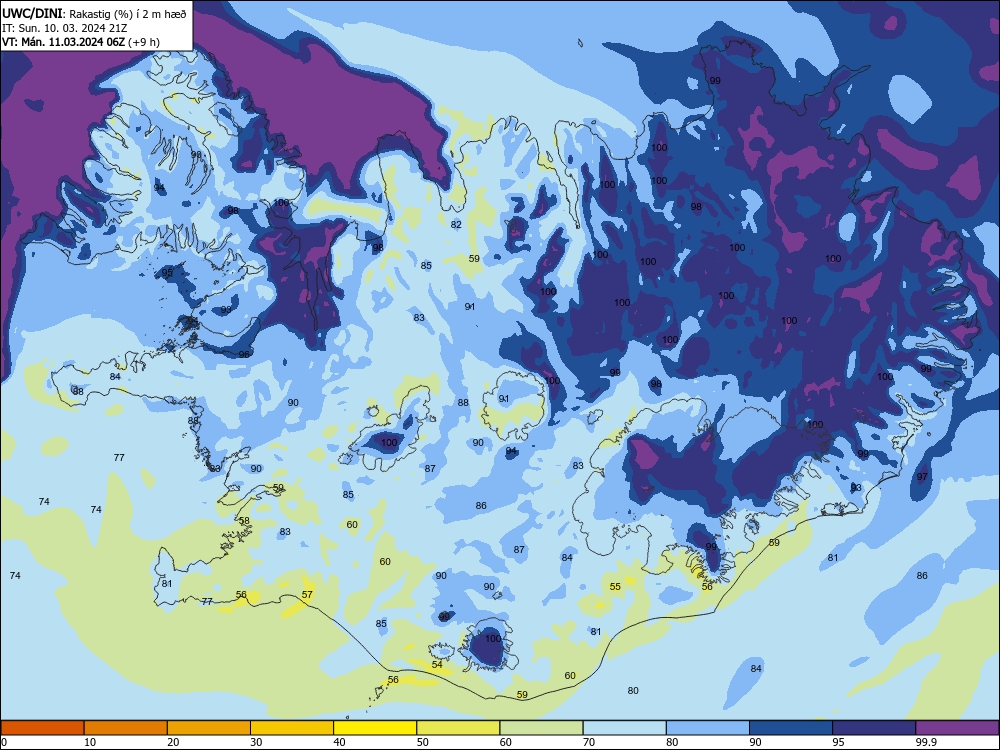The height and width of the screenshot is (750, 1000).
Task: Choose the dark blue 90–95 legend swatch
Action: 791,728
